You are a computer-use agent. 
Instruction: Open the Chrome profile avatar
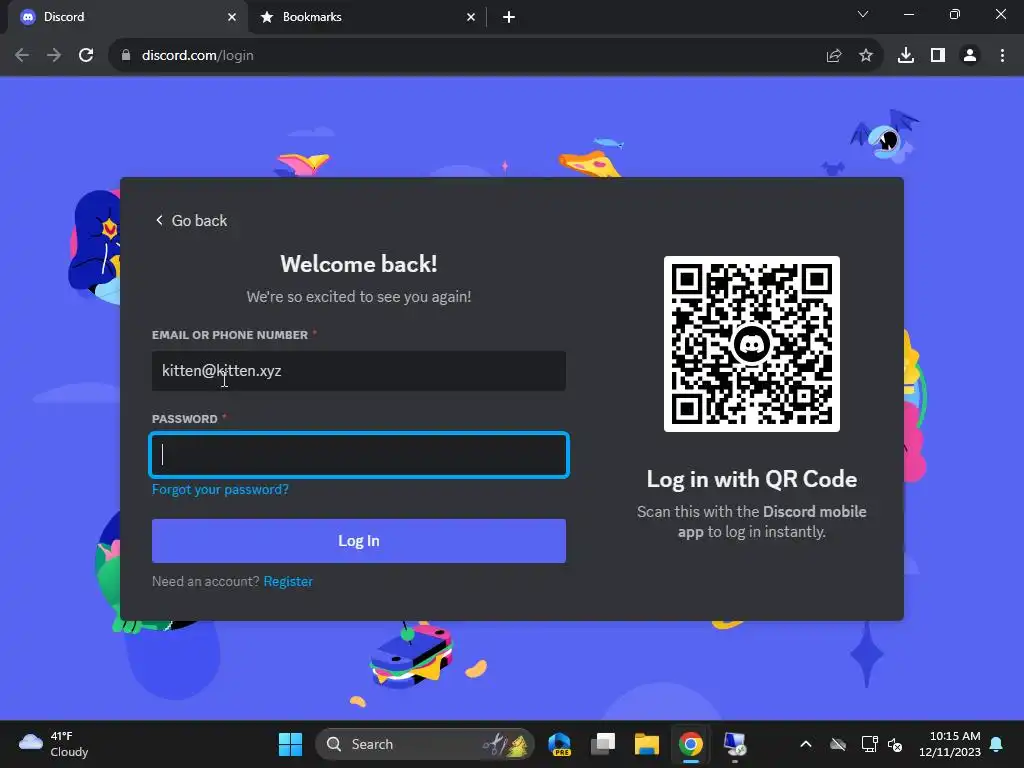[x=970, y=56]
